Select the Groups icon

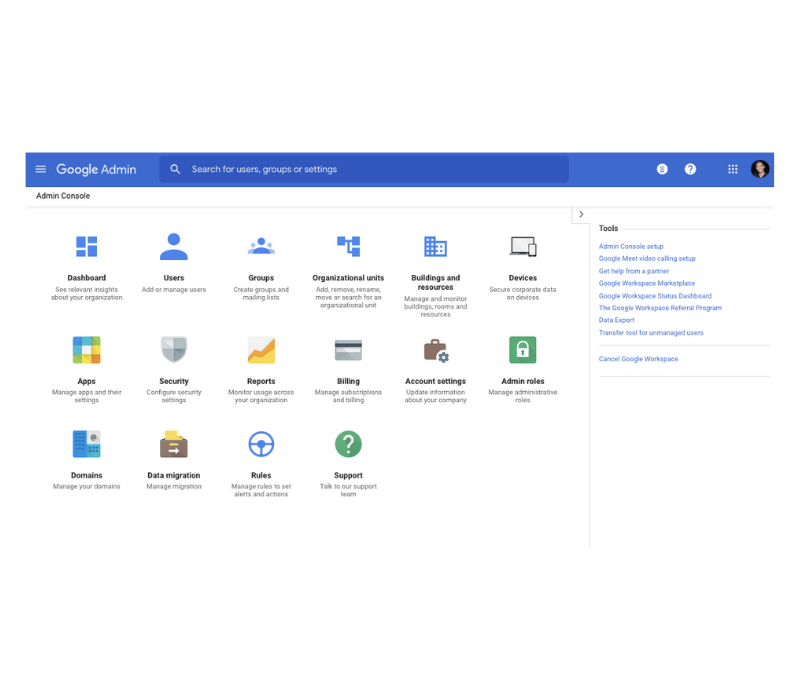(261, 246)
